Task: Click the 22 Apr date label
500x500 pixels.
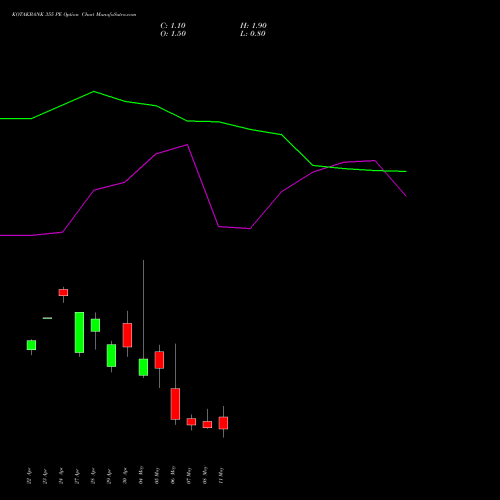Action: [29, 476]
